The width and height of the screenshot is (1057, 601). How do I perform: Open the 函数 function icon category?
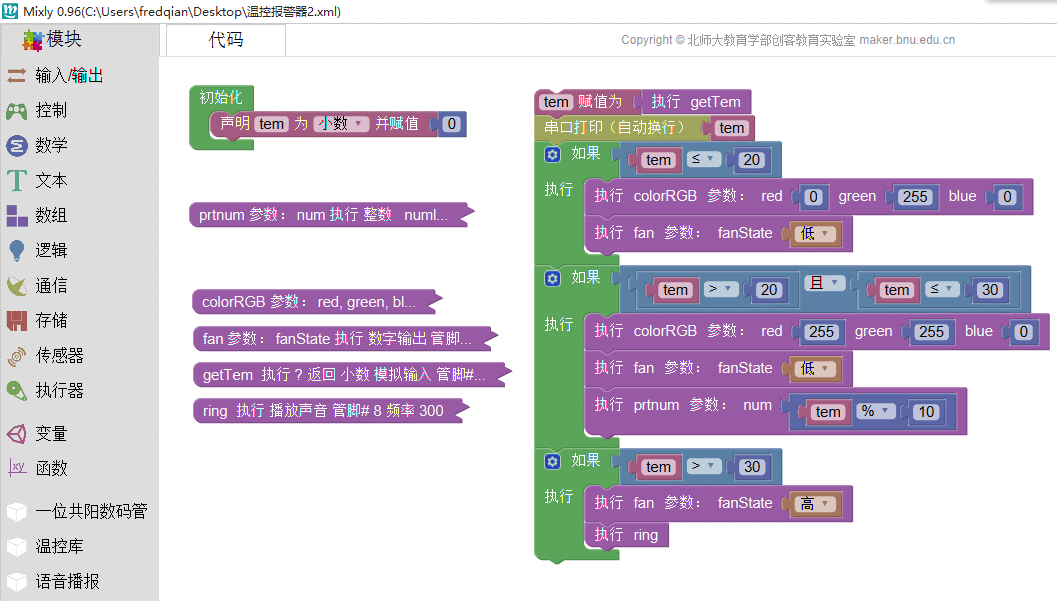[x=16, y=468]
